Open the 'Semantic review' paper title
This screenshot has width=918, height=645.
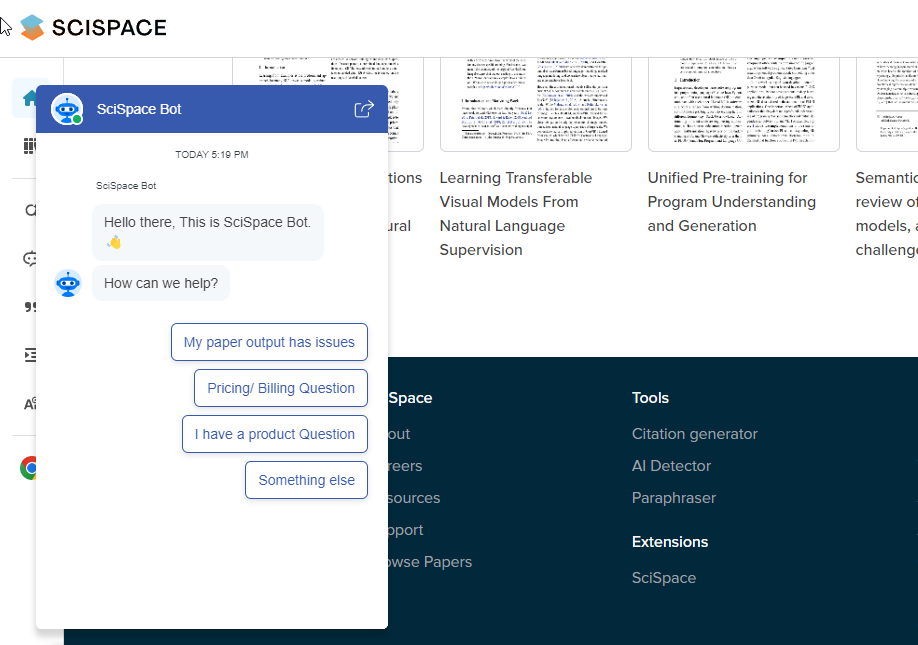tap(886, 214)
